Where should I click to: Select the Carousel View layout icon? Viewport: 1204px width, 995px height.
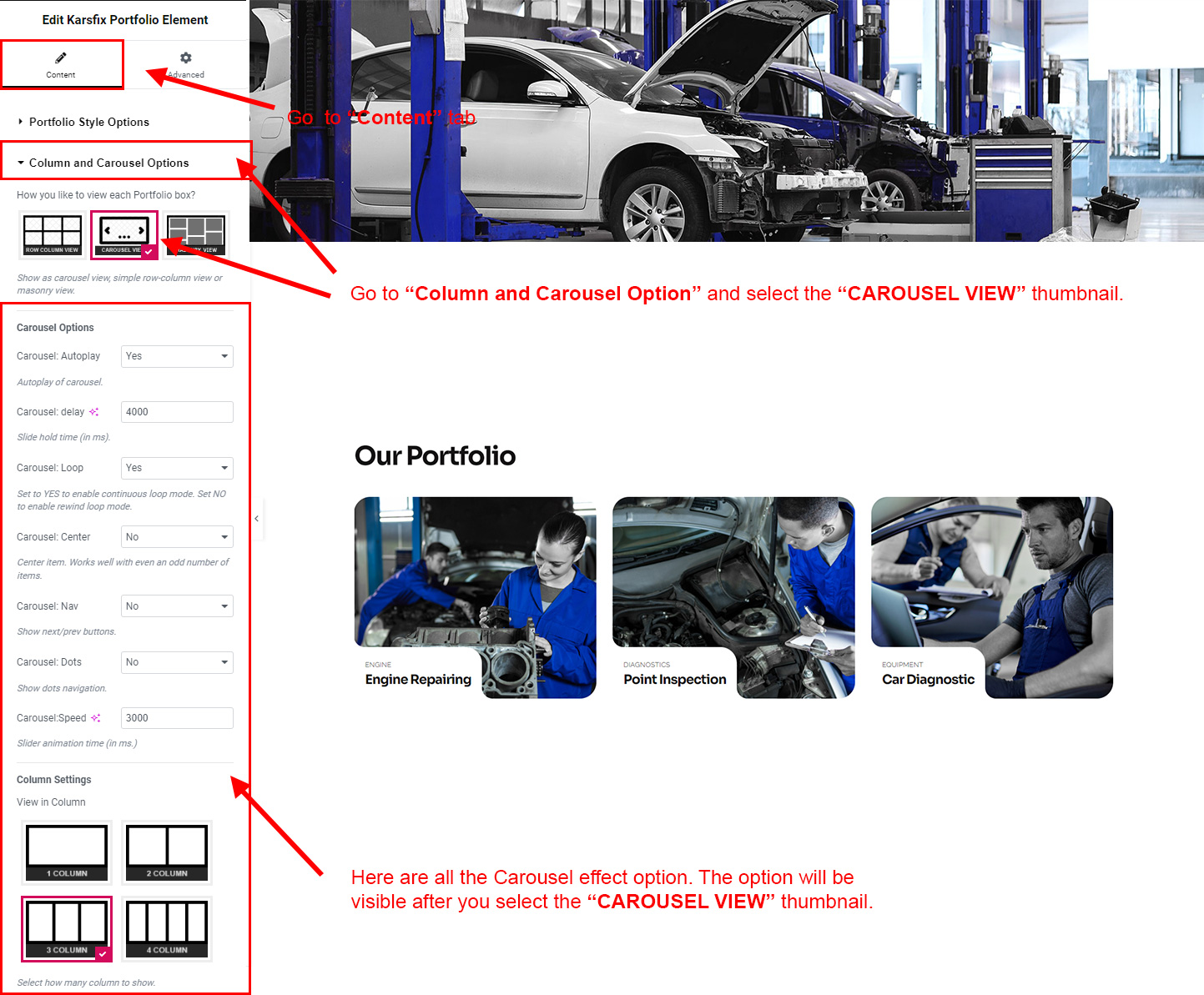tap(123, 234)
